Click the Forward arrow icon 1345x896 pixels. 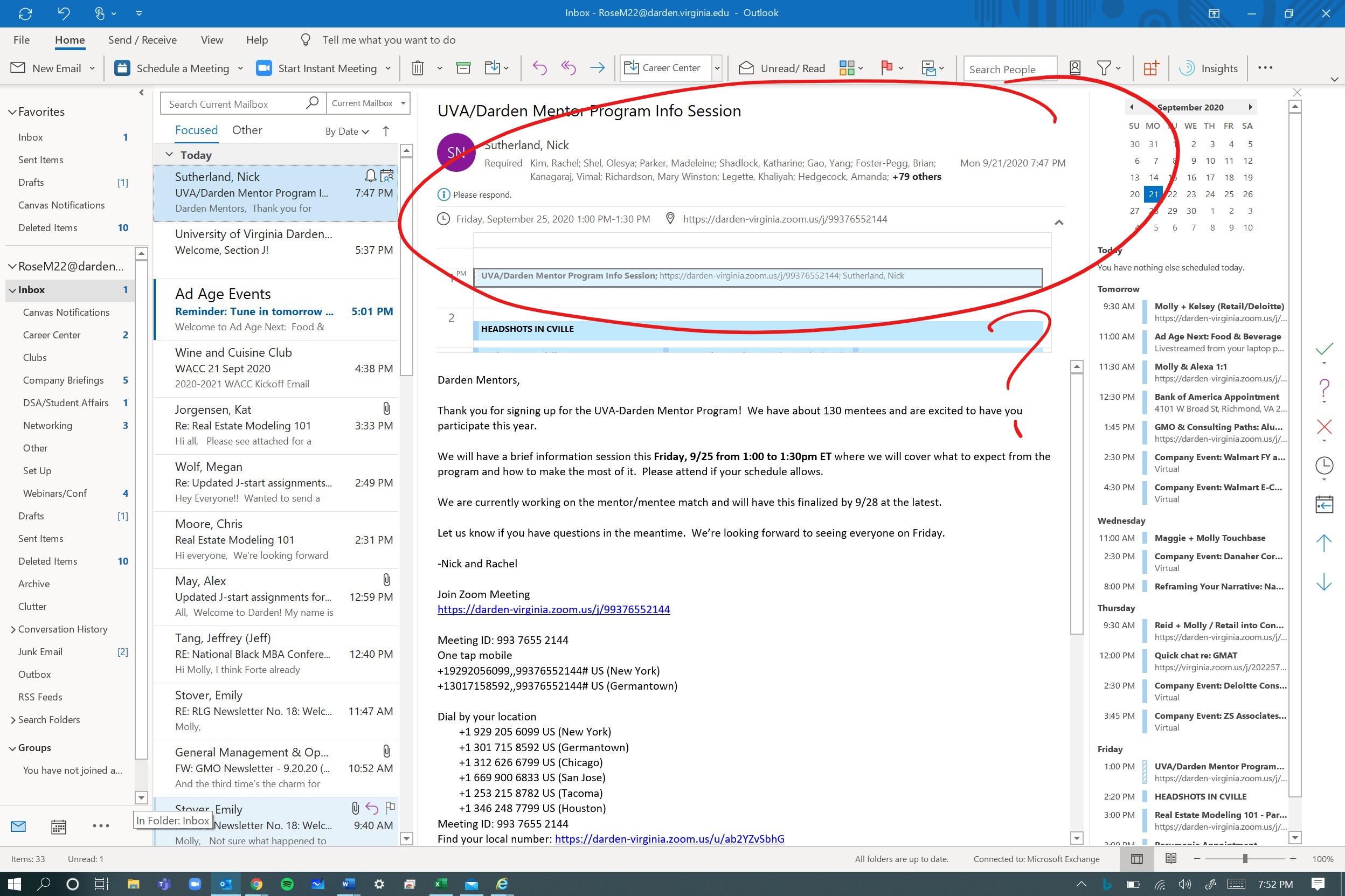(x=597, y=68)
